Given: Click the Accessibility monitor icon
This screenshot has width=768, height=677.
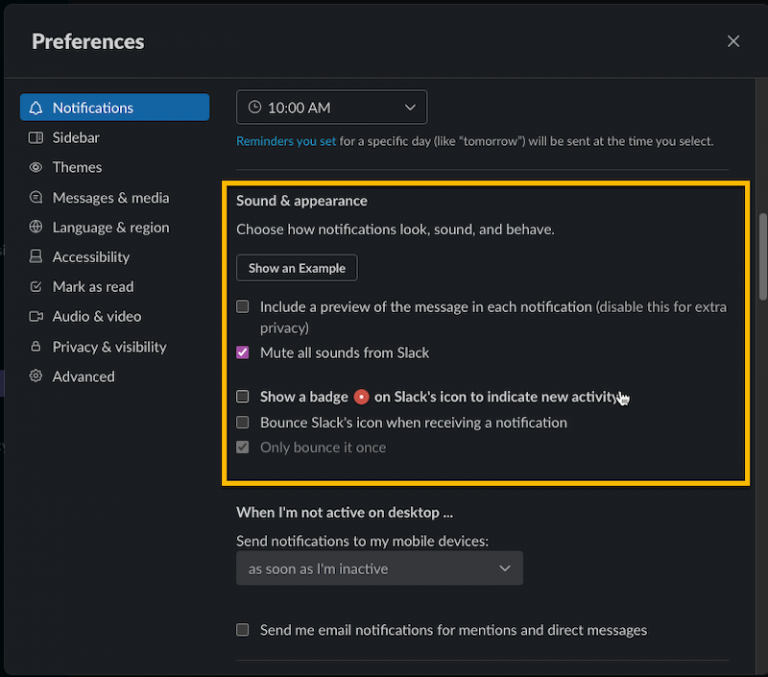Looking at the screenshot, I should point(36,257).
